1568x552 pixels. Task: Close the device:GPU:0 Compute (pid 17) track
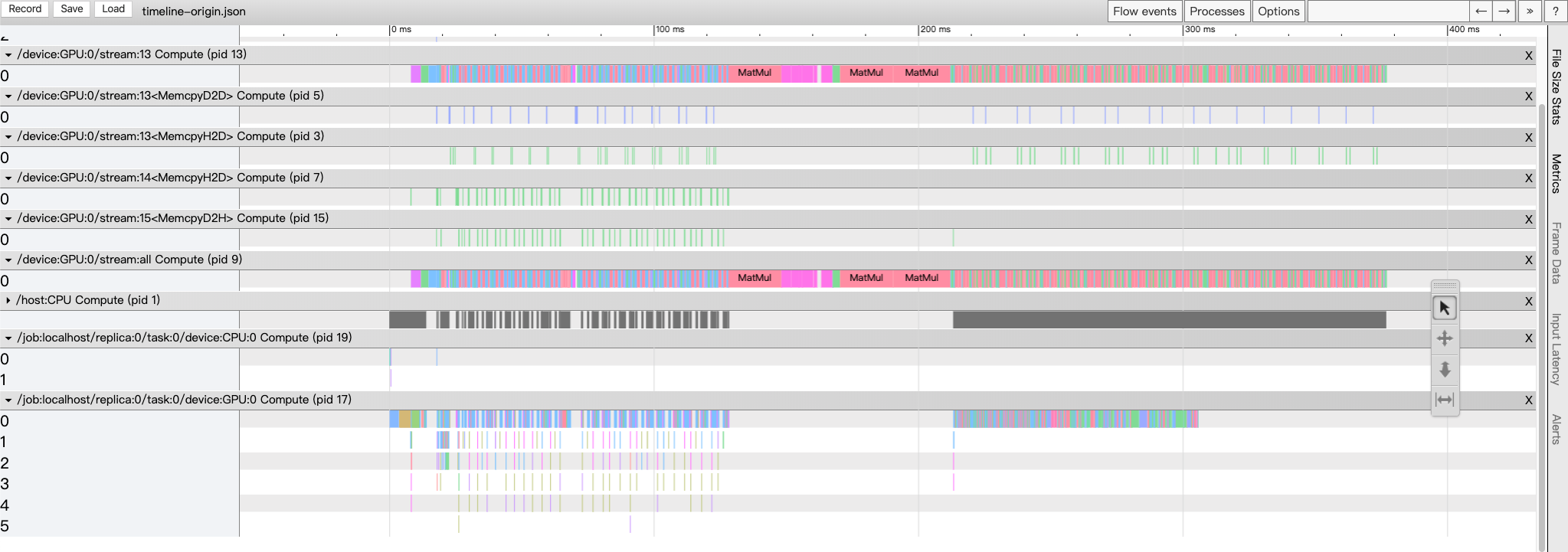[1529, 400]
